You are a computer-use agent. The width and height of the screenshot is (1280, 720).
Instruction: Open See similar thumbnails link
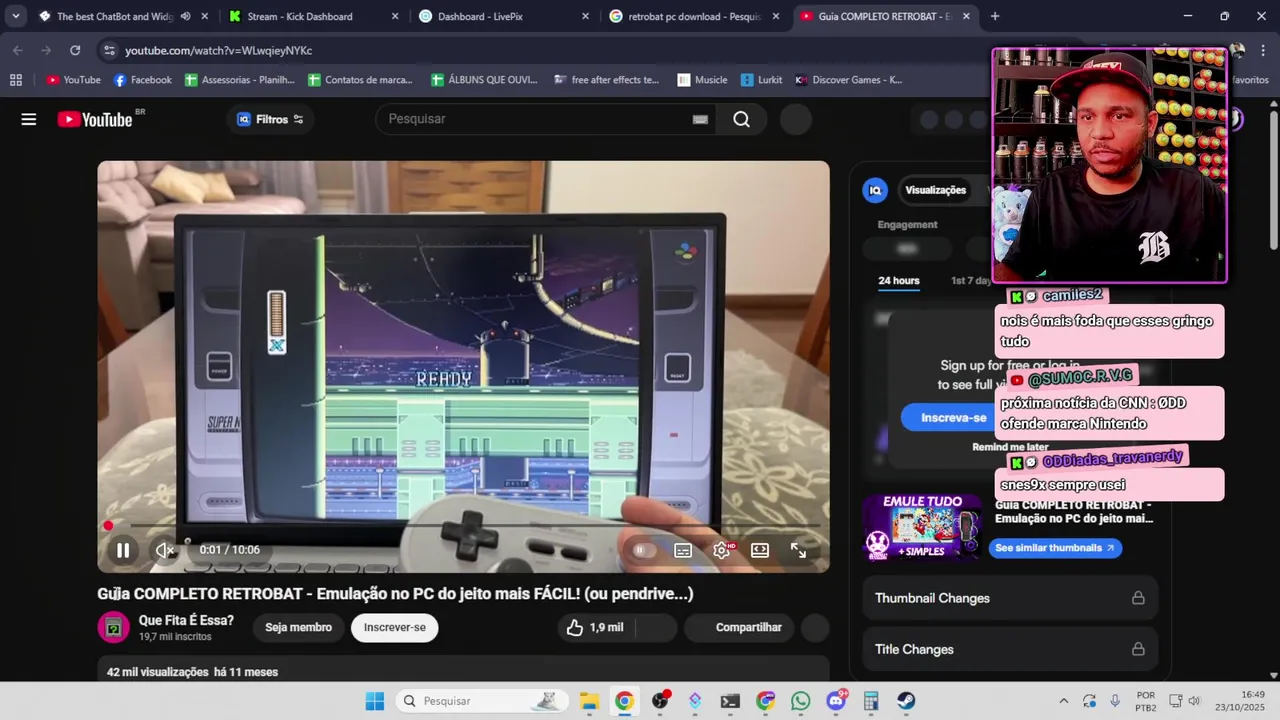pyautogui.click(x=1055, y=548)
